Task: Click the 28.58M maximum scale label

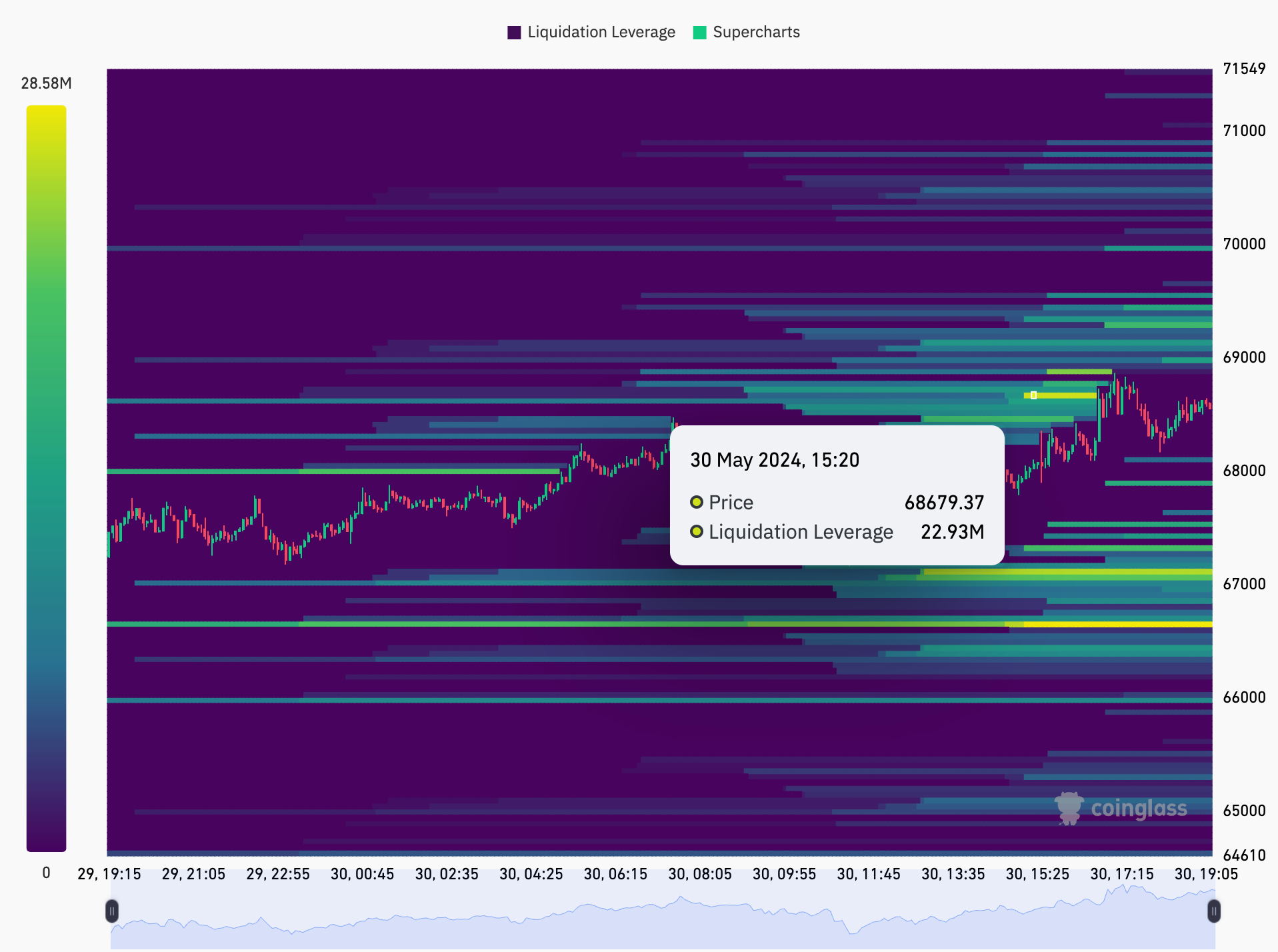Action: [46, 83]
